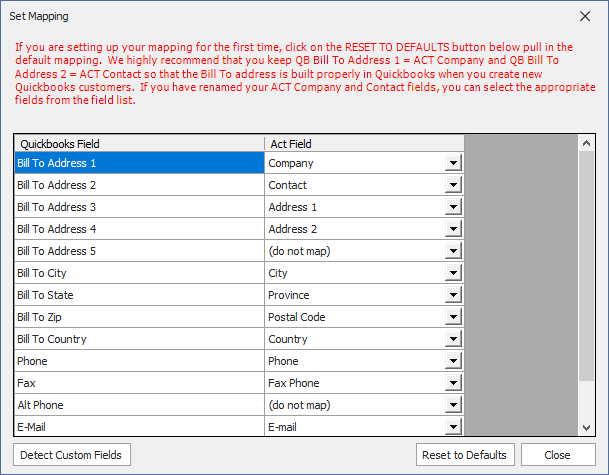Screen dimensions: 609x475
Task: Expand Act Field list for Bill To Address 3
Action: pos(453,207)
